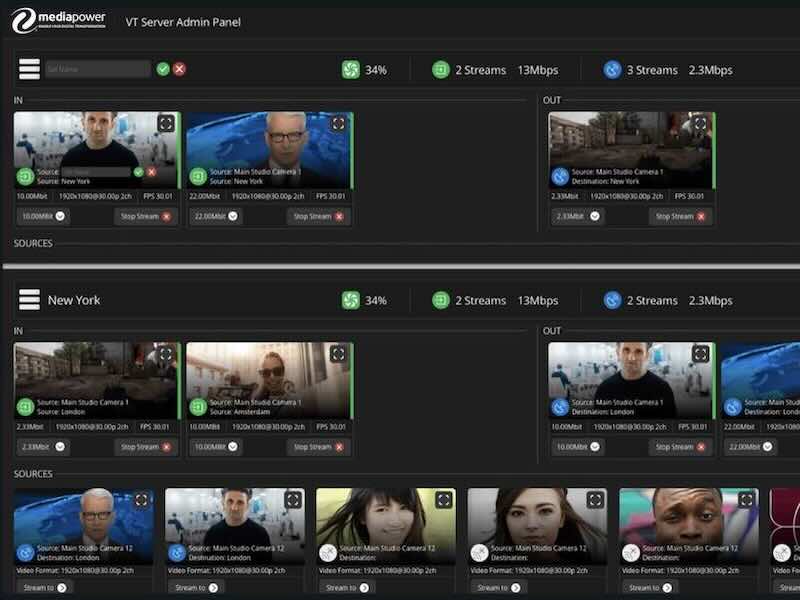Stop the stream for the London input

tap(146, 447)
